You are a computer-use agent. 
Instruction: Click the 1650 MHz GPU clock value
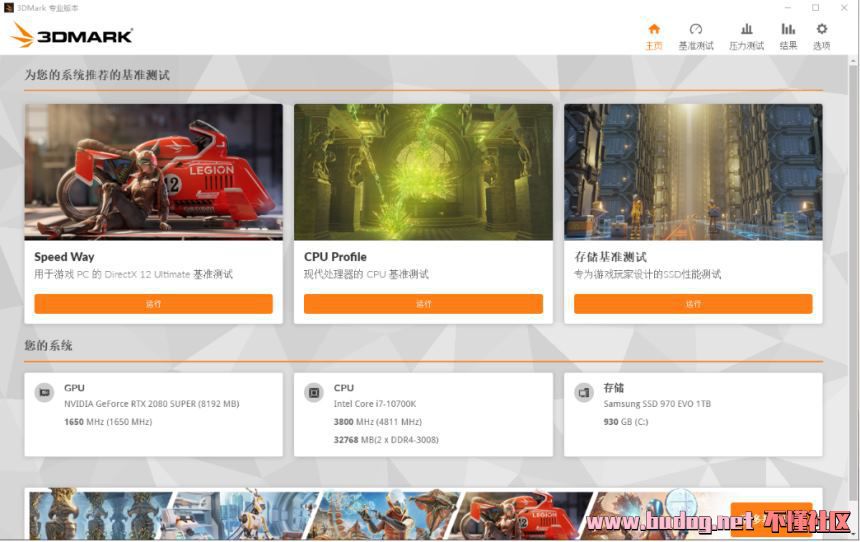pos(108,422)
